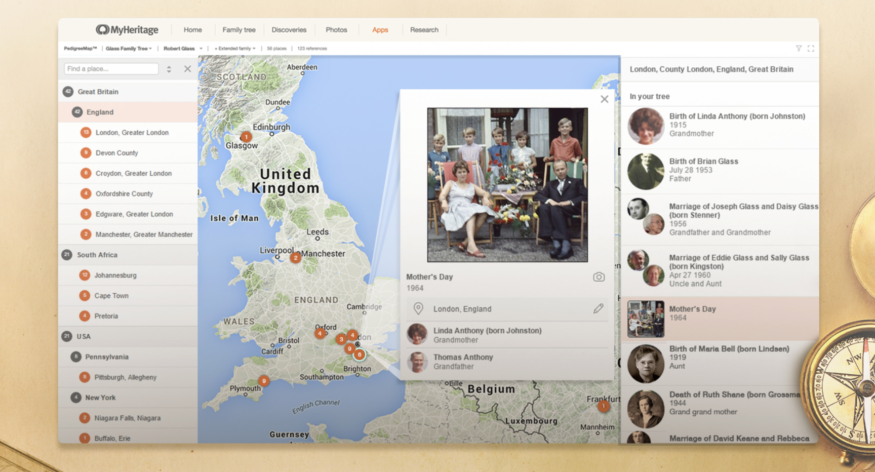The width and height of the screenshot is (875, 472).
Task: Focus the Find a place field
Action: click(111, 69)
